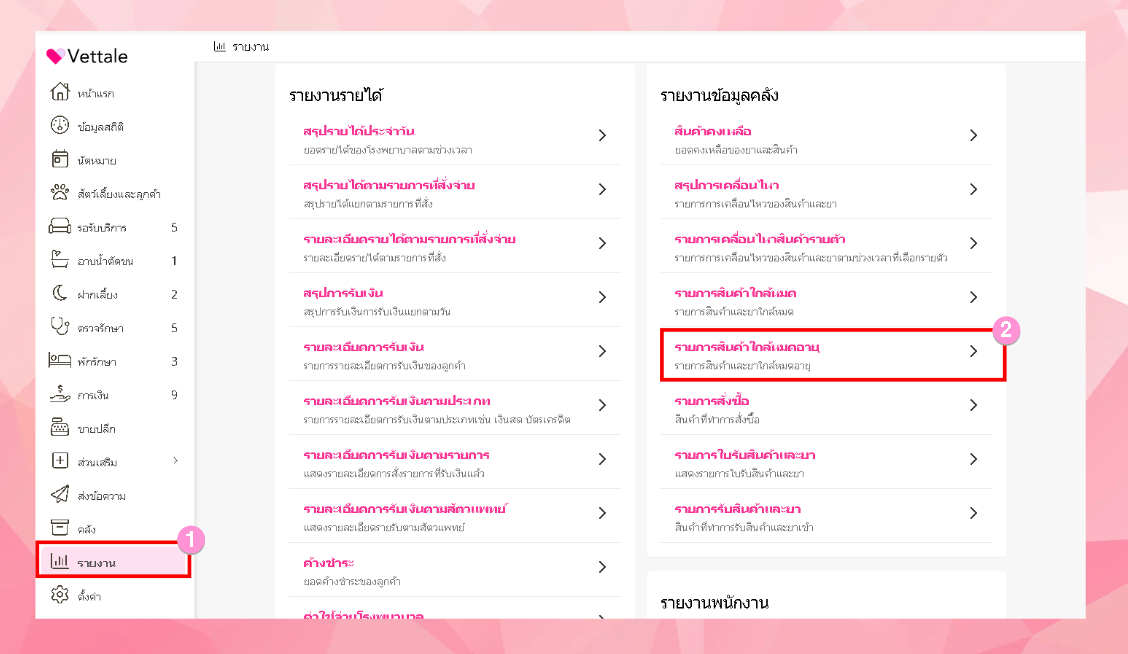Screen dimensions: 1128x654
Task: Open พักรักษา bed icon in sidebar
Action: click(x=59, y=361)
